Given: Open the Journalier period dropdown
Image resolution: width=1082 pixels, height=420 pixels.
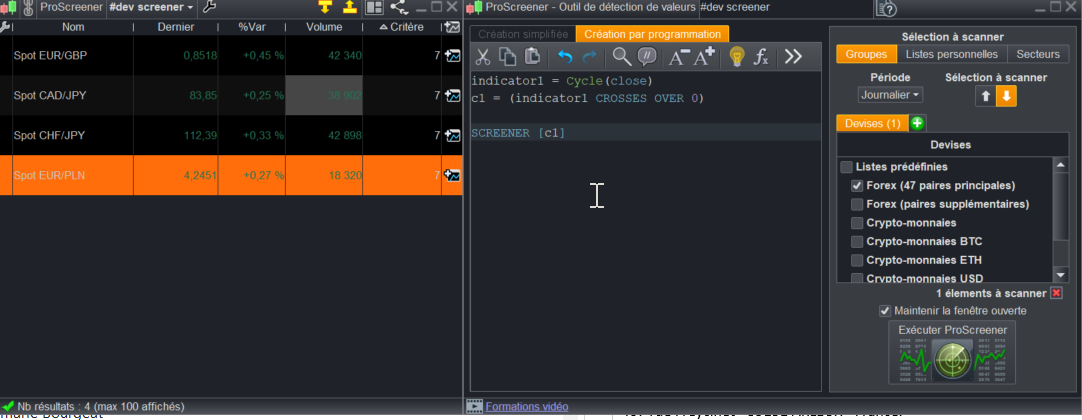Looking at the screenshot, I should coord(890,94).
